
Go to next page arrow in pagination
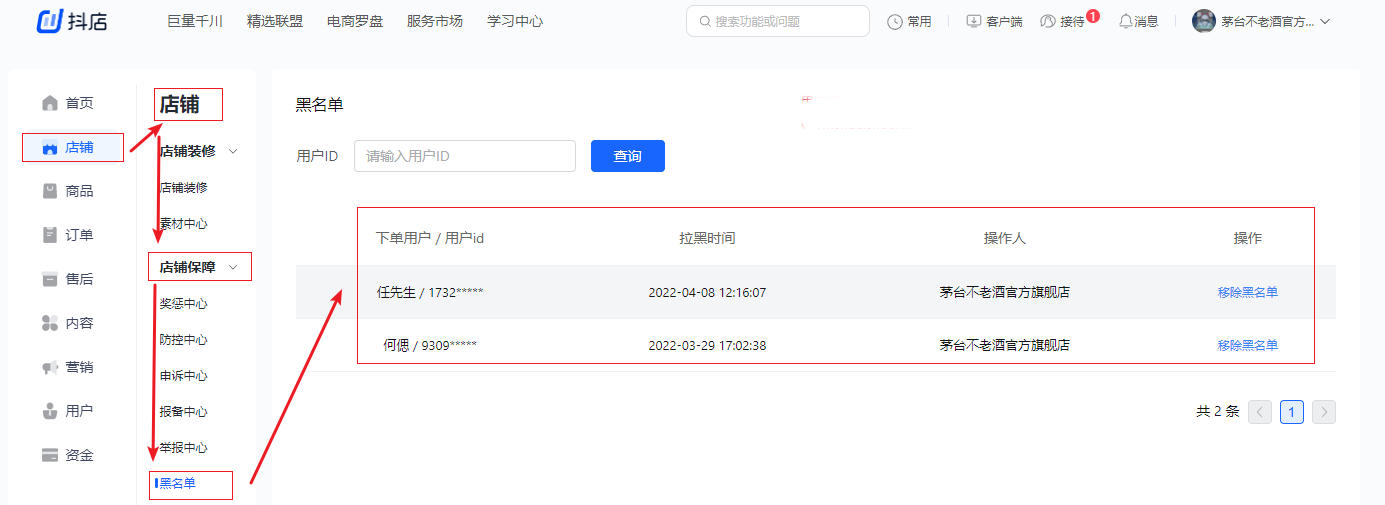[1324, 412]
